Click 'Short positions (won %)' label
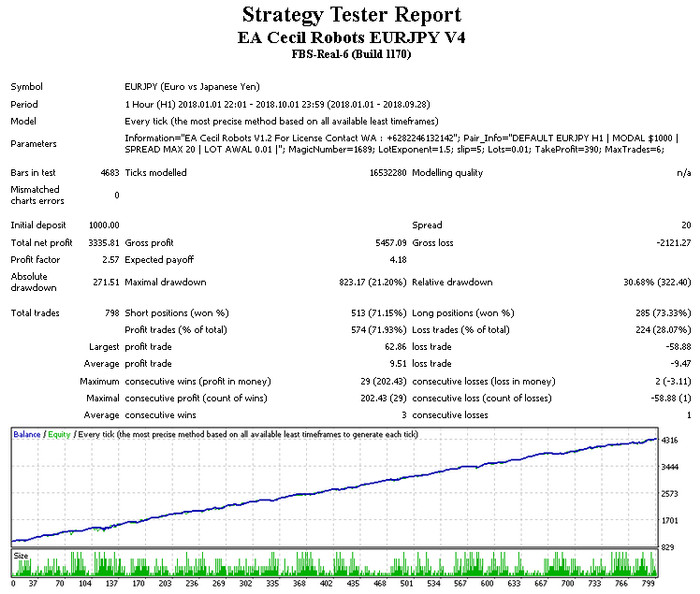This screenshot has width=700, height=594. pos(177,313)
